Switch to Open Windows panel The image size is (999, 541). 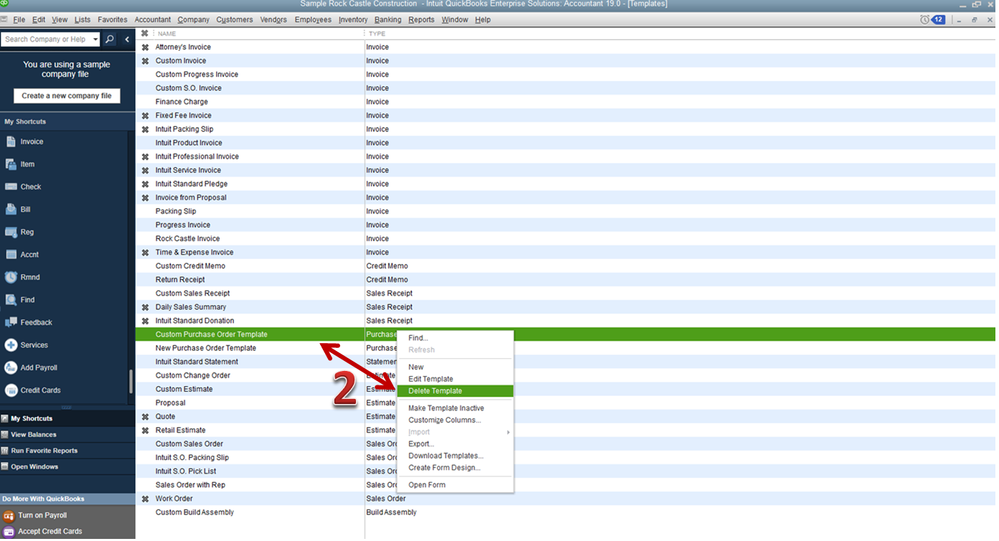68,467
